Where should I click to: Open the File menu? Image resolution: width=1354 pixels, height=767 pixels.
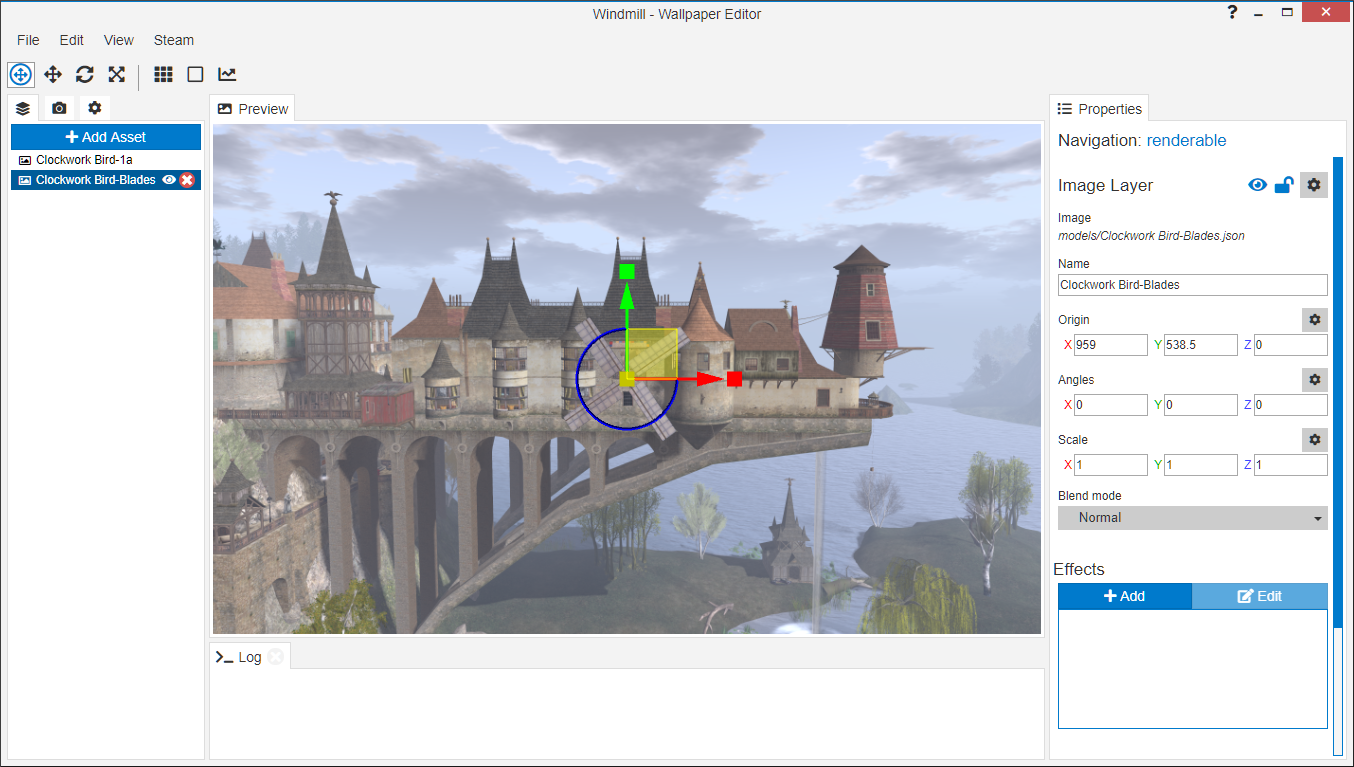pyautogui.click(x=28, y=40)
